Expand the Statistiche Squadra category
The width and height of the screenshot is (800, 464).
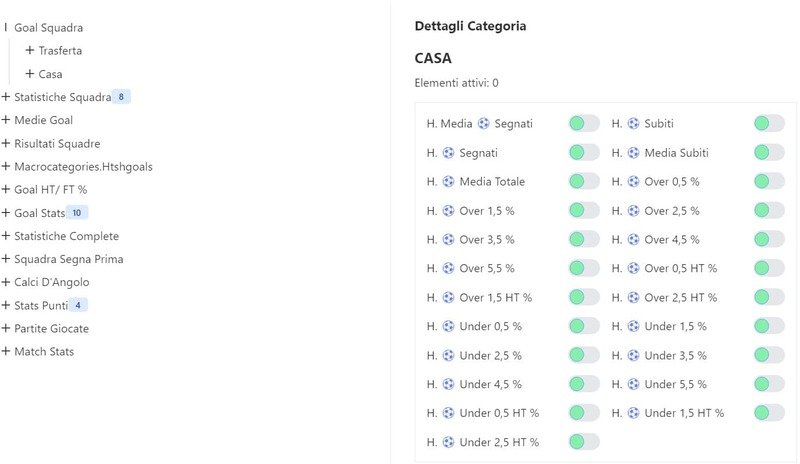[x=6, y=97]
